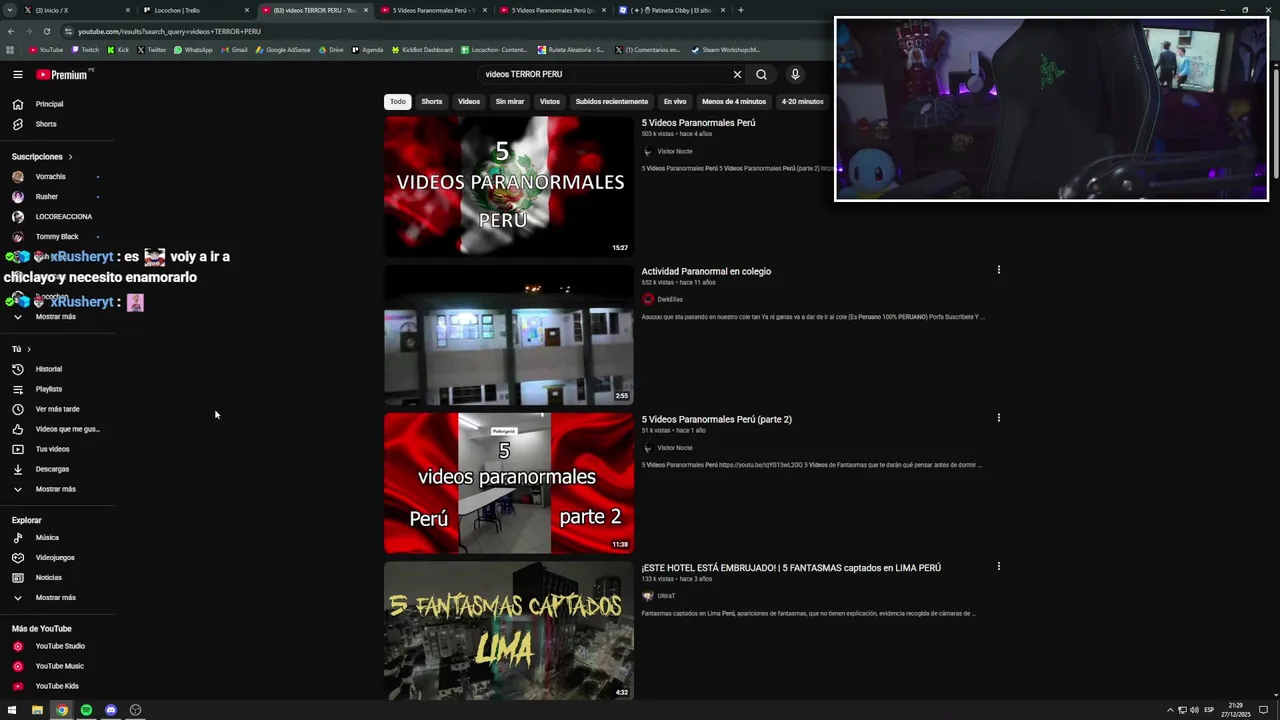Play 5 Videos Paranormales Perú thumbnail
1280x720 pixels.
509,186
